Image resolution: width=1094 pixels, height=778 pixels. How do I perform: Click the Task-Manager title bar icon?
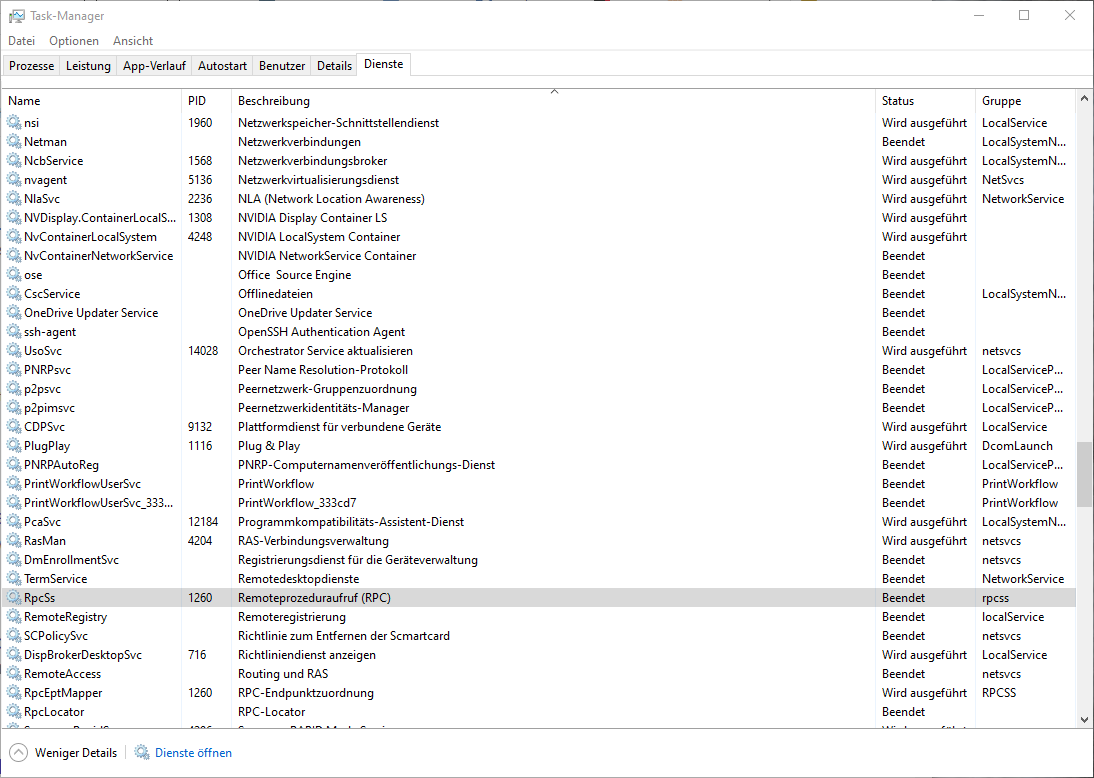pos(16,15)
